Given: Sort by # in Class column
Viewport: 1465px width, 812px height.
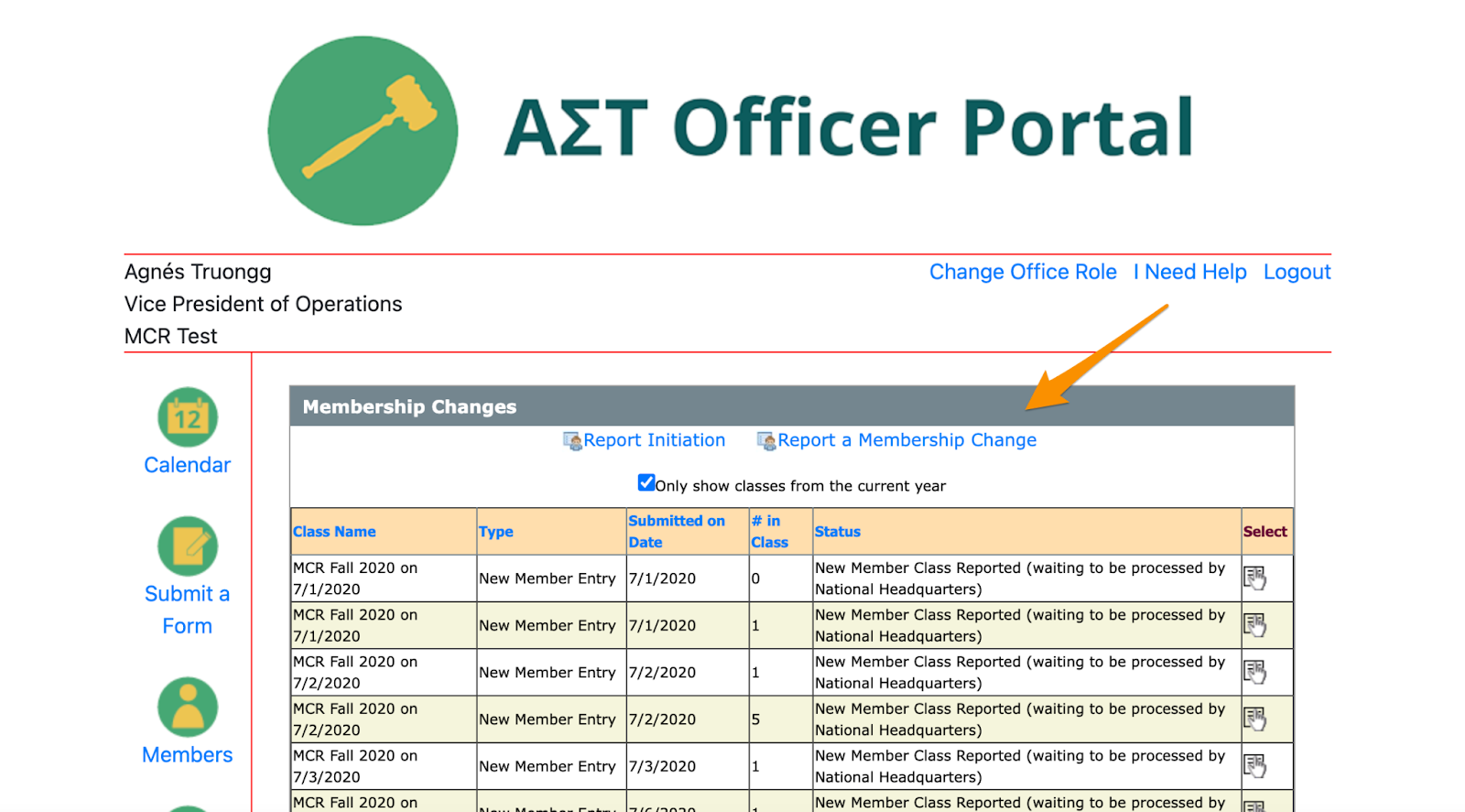Looking at the screenshot, I should pos(770,532).
